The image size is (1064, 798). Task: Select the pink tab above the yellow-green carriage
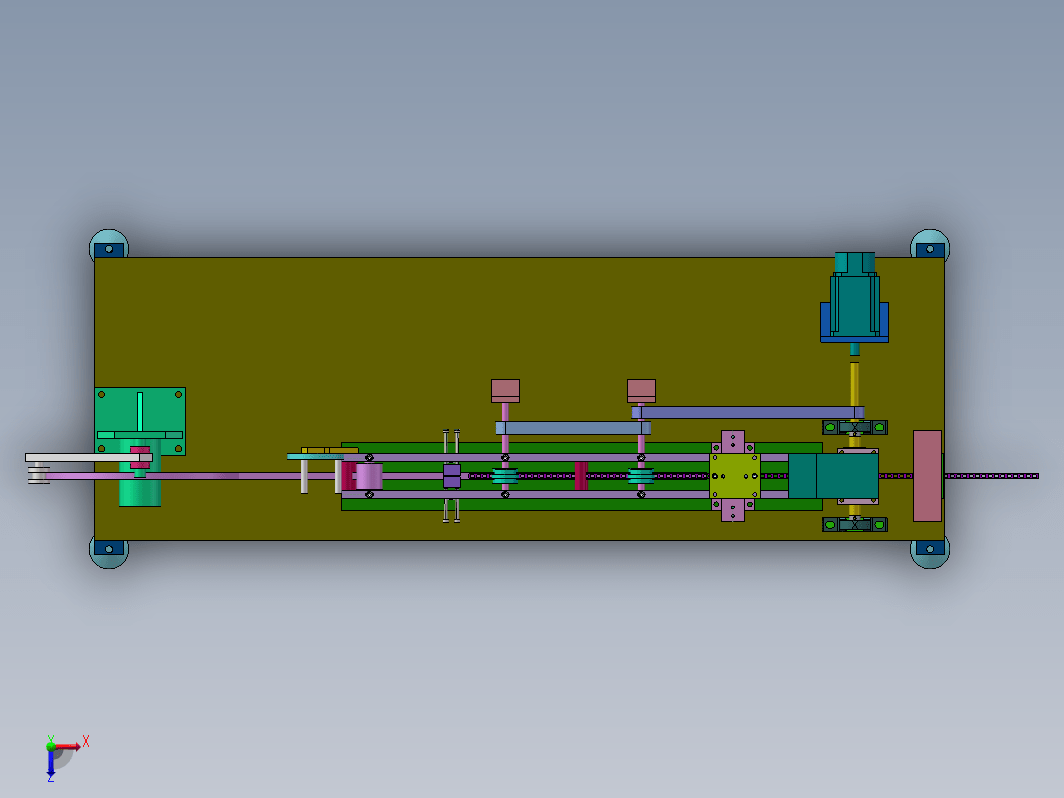[x=733, y=442]
